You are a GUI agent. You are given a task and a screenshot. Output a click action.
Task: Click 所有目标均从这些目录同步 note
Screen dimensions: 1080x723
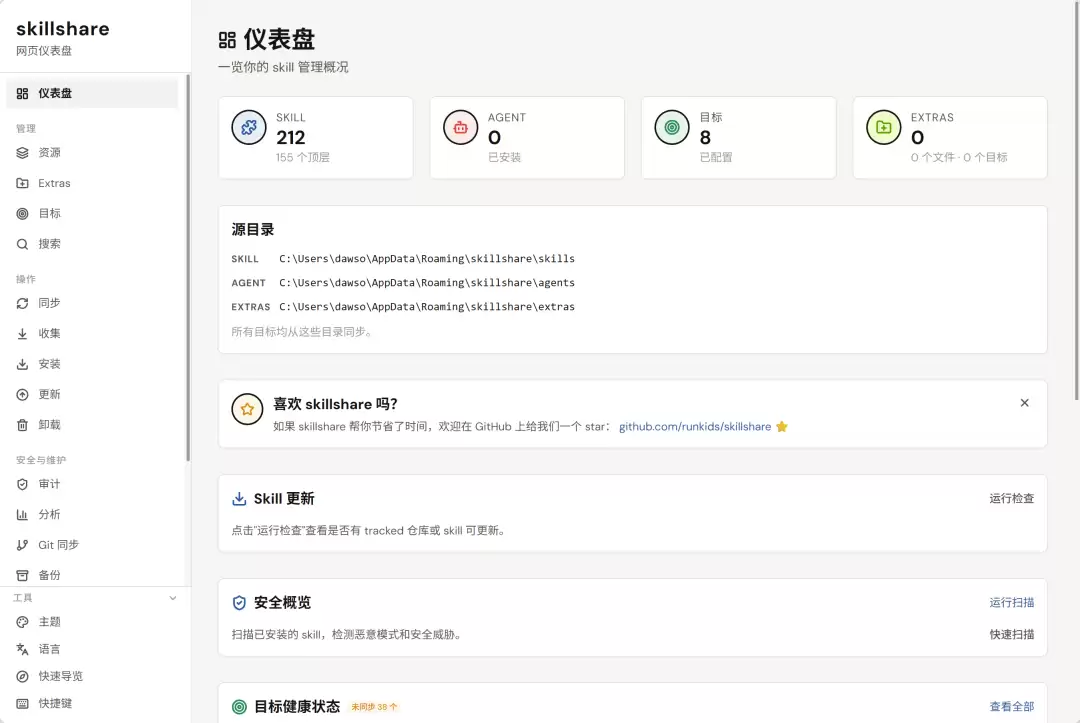click(303, 332)
